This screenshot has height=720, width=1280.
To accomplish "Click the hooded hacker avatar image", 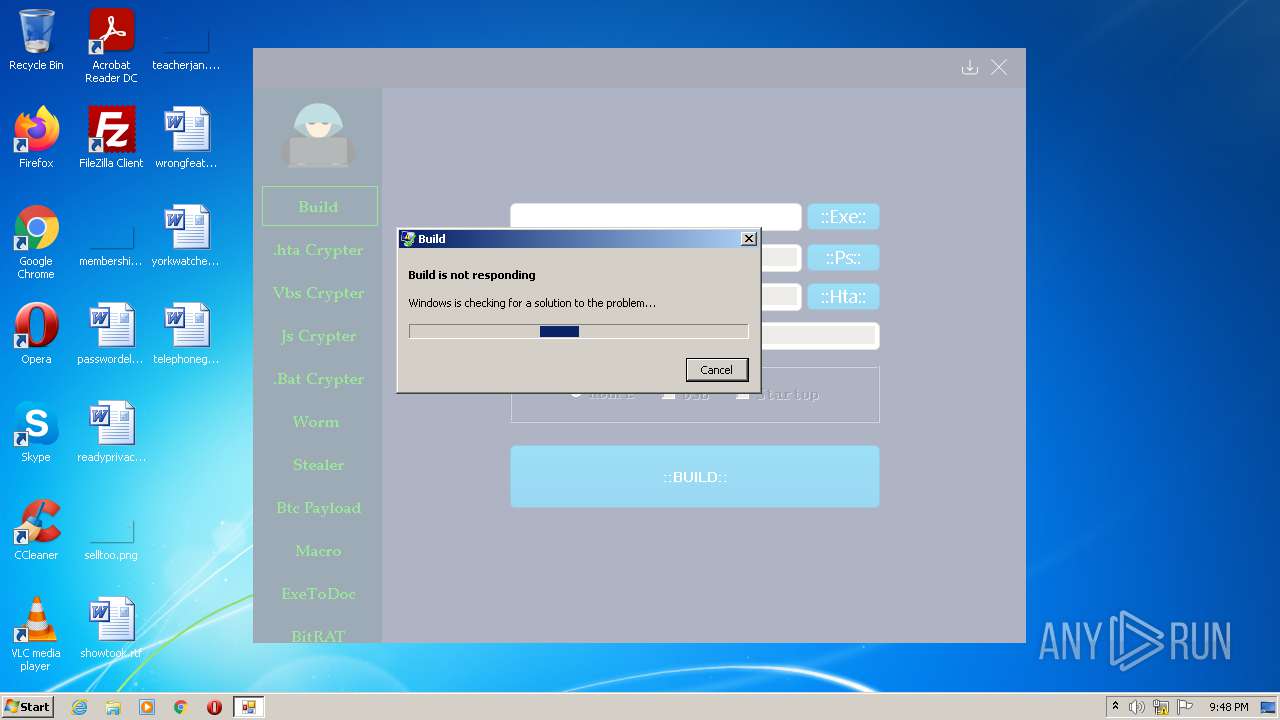I will [x=318, y=135].
